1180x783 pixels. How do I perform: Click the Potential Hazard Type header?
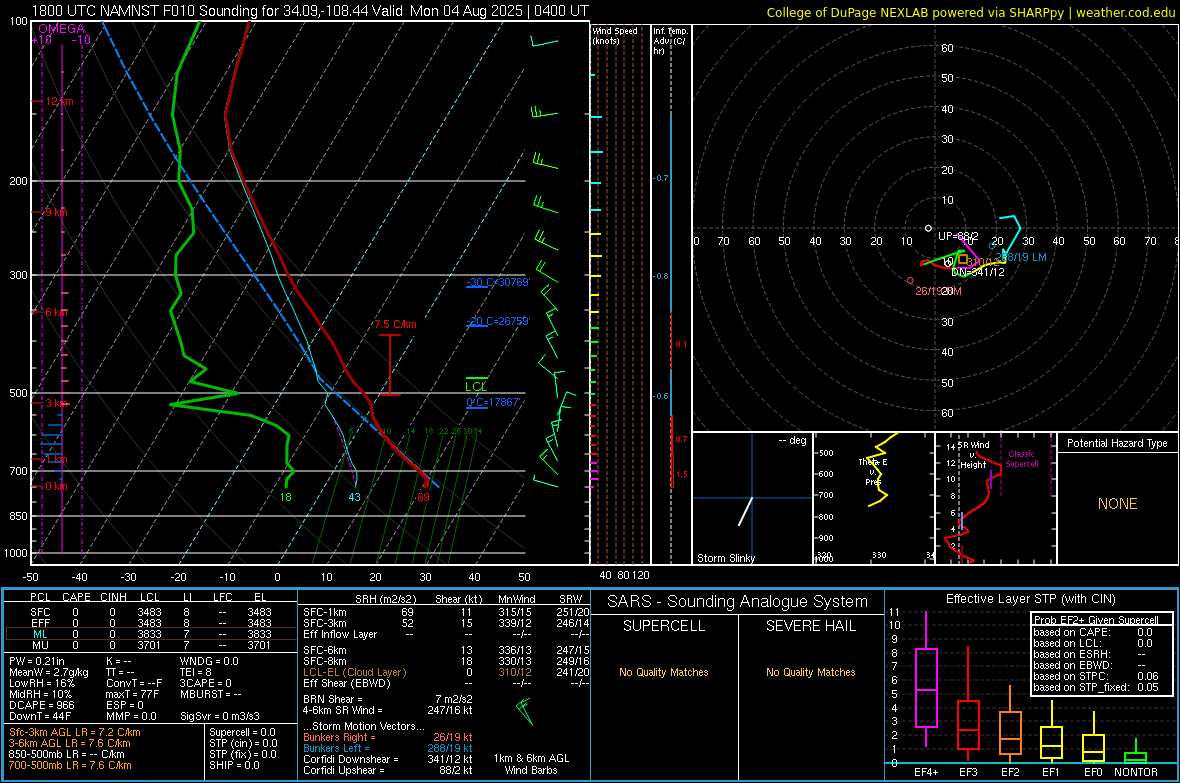click(x=1117, y=443)
